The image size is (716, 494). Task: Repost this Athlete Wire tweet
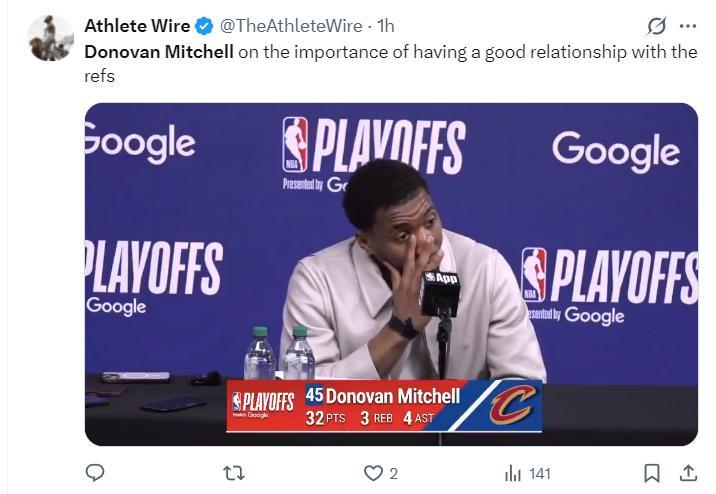235,472
